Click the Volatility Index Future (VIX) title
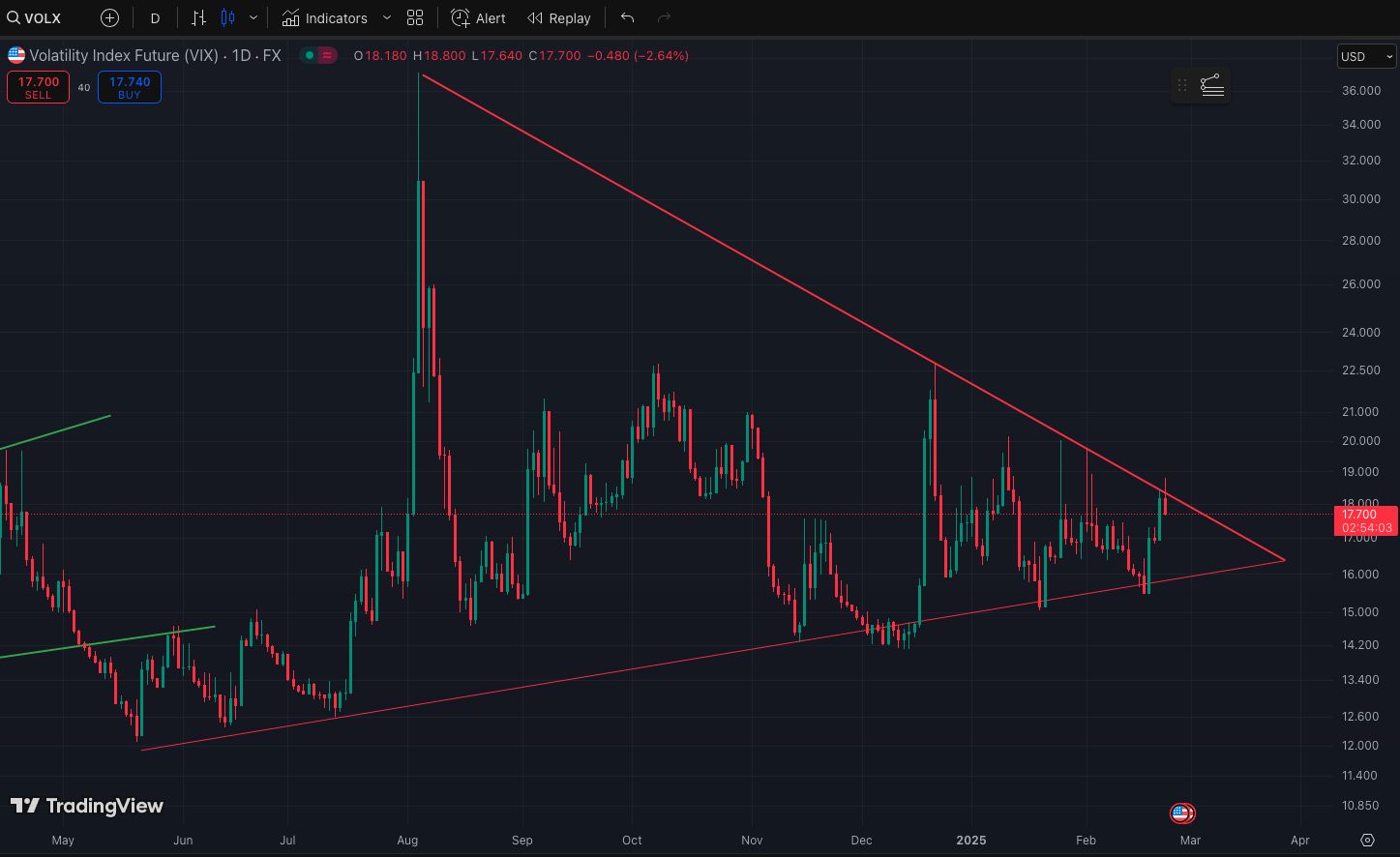 [124, 55]
